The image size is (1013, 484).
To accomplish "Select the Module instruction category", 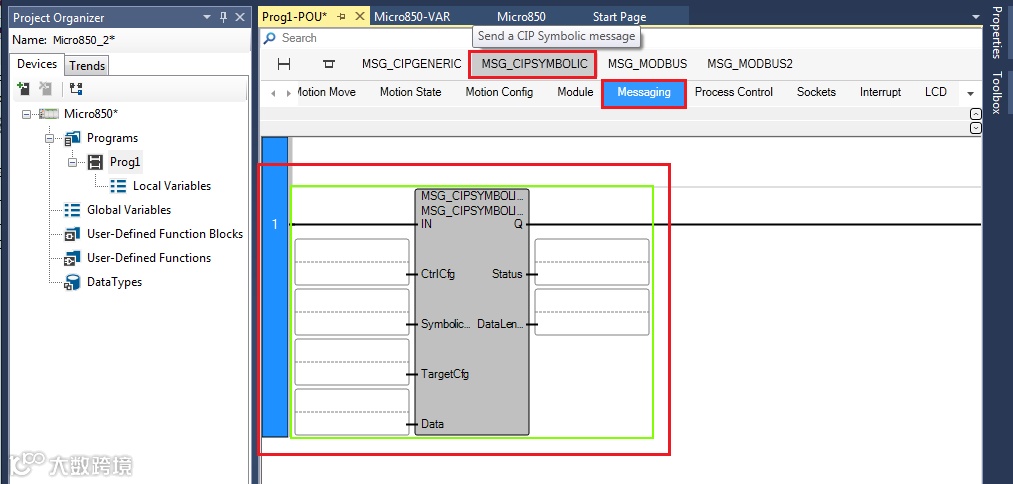I will tap(575, 92).
